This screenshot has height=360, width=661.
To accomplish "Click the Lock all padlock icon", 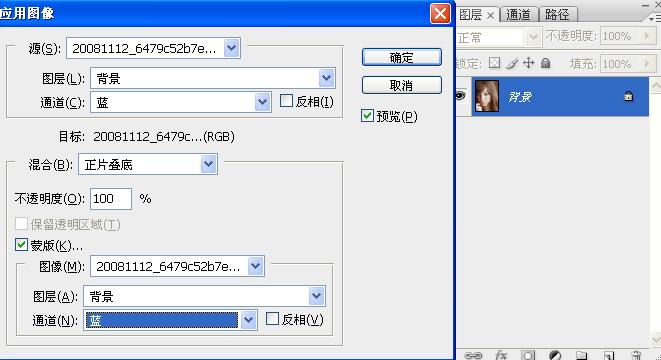I will click(545, 63).
